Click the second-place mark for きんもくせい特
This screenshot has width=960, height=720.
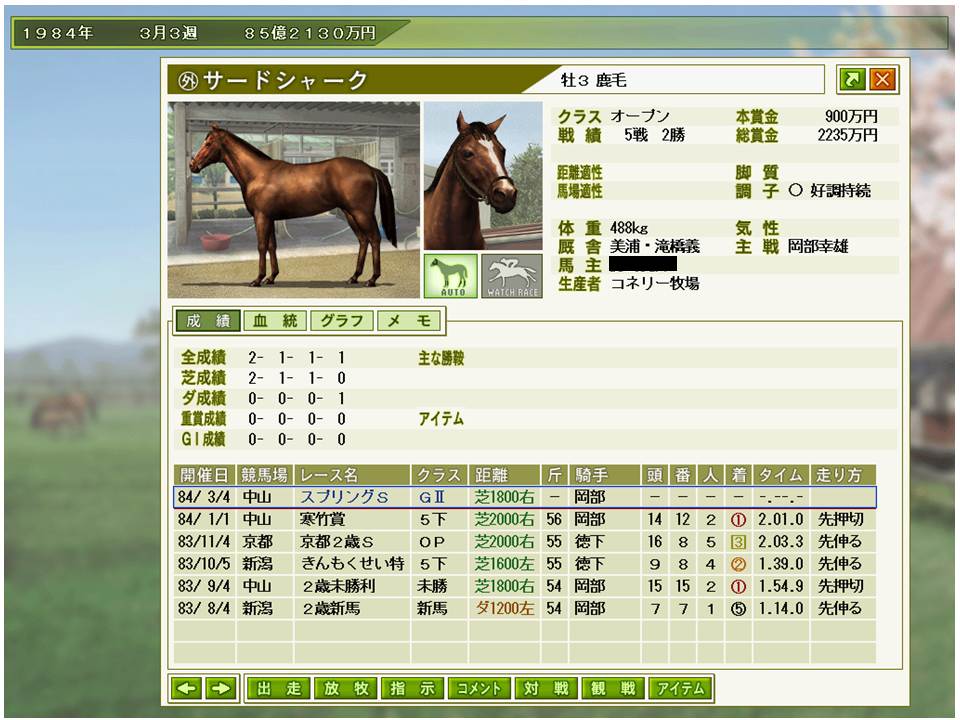coord(738,564)
